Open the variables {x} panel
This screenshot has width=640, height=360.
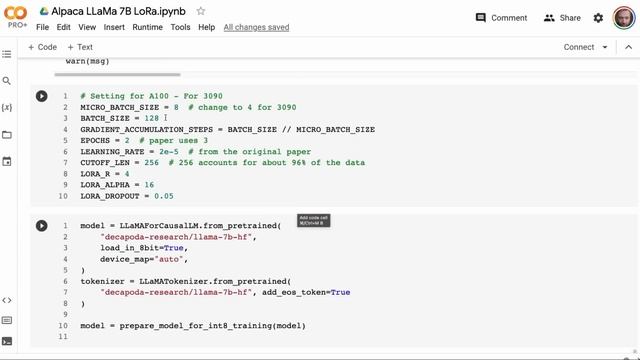(7, 107)
